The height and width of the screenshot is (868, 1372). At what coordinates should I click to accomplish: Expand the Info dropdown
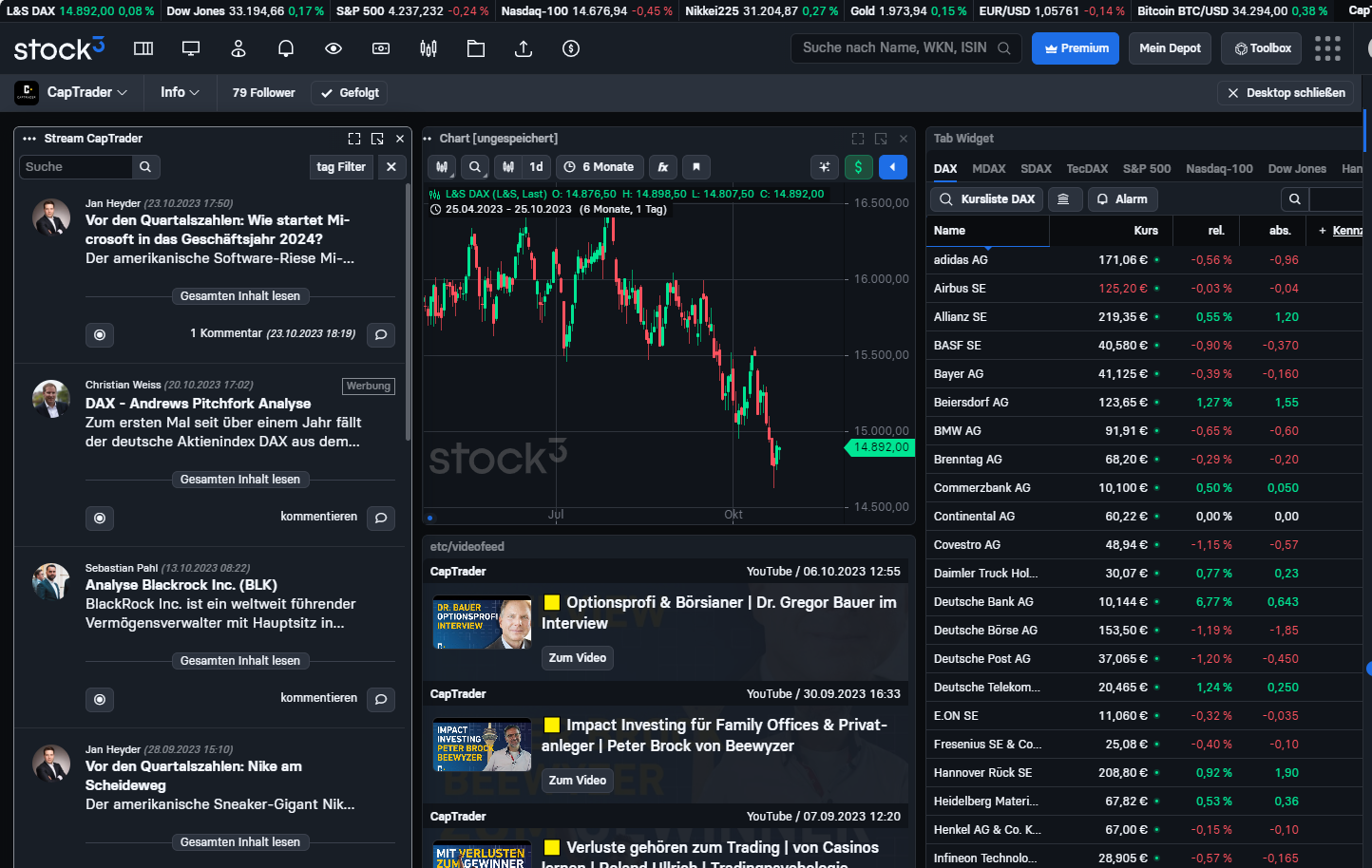click(179, 93)
